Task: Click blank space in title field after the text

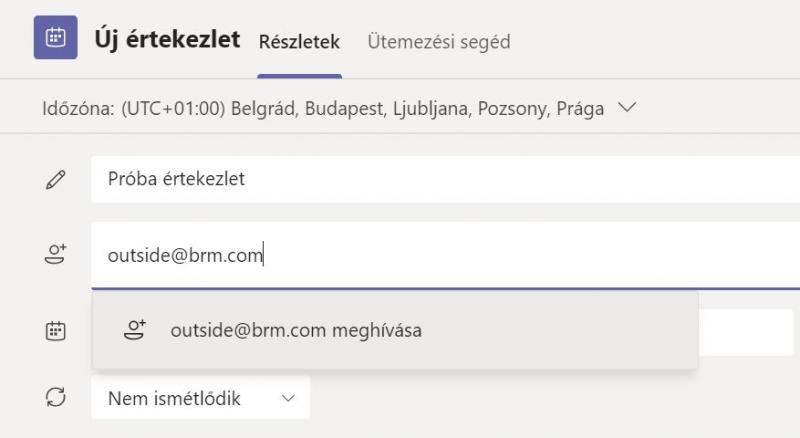Action: point(520,179)
